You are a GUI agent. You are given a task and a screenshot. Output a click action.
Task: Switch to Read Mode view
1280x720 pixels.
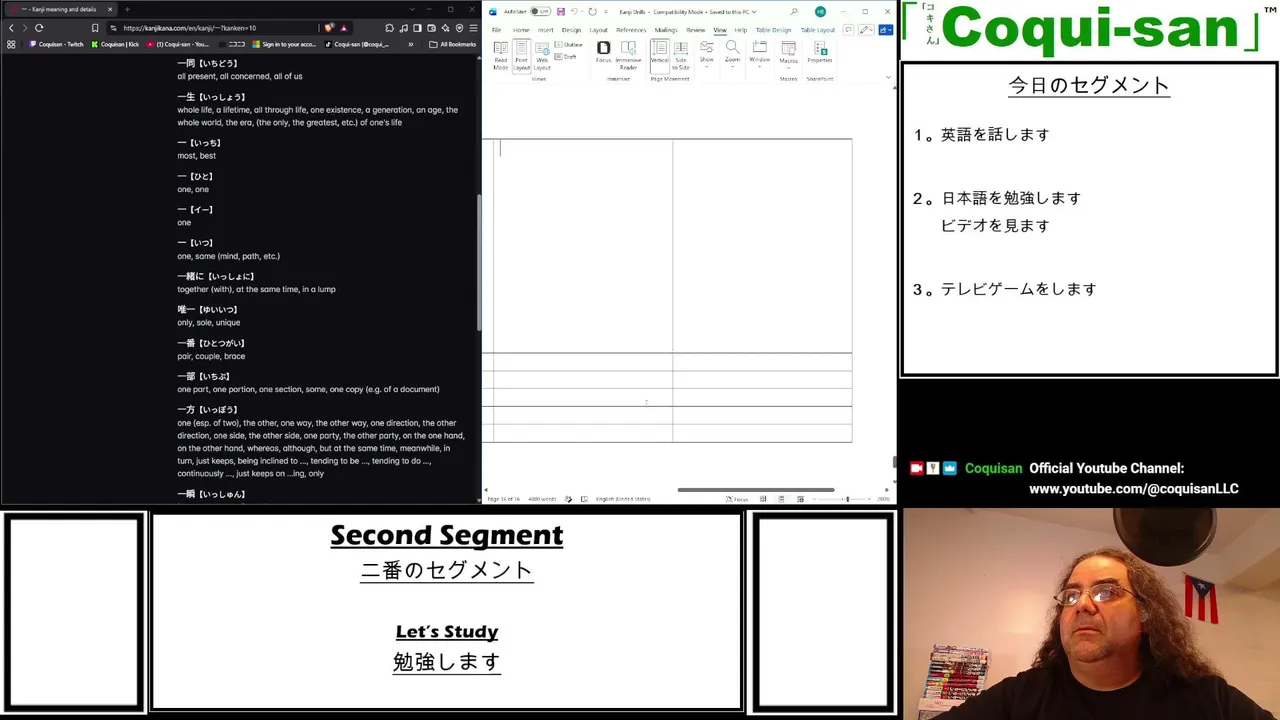coord(500,56)
